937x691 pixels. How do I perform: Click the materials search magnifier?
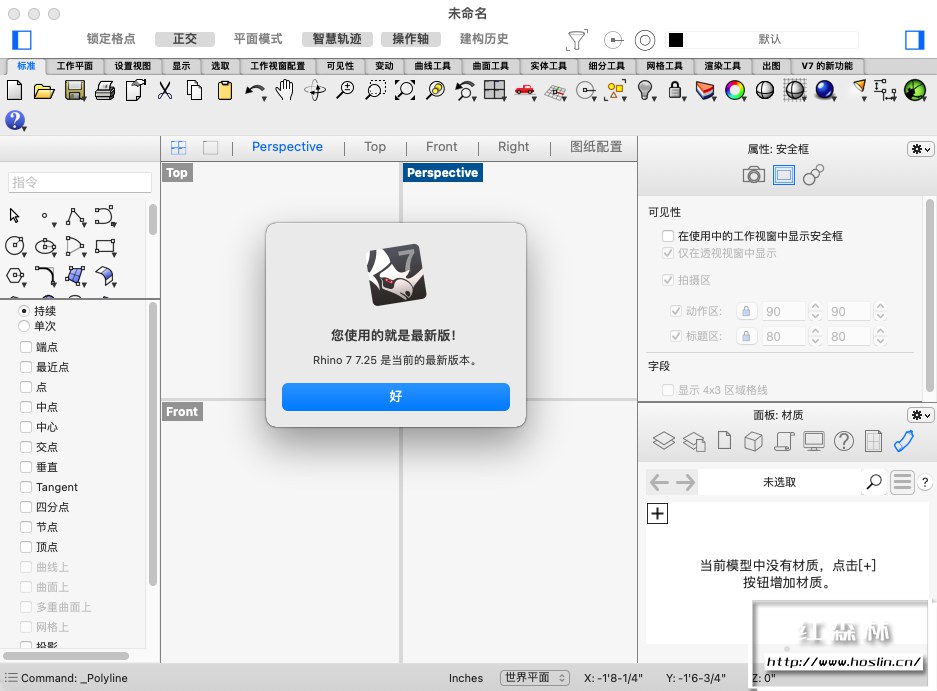874,482
